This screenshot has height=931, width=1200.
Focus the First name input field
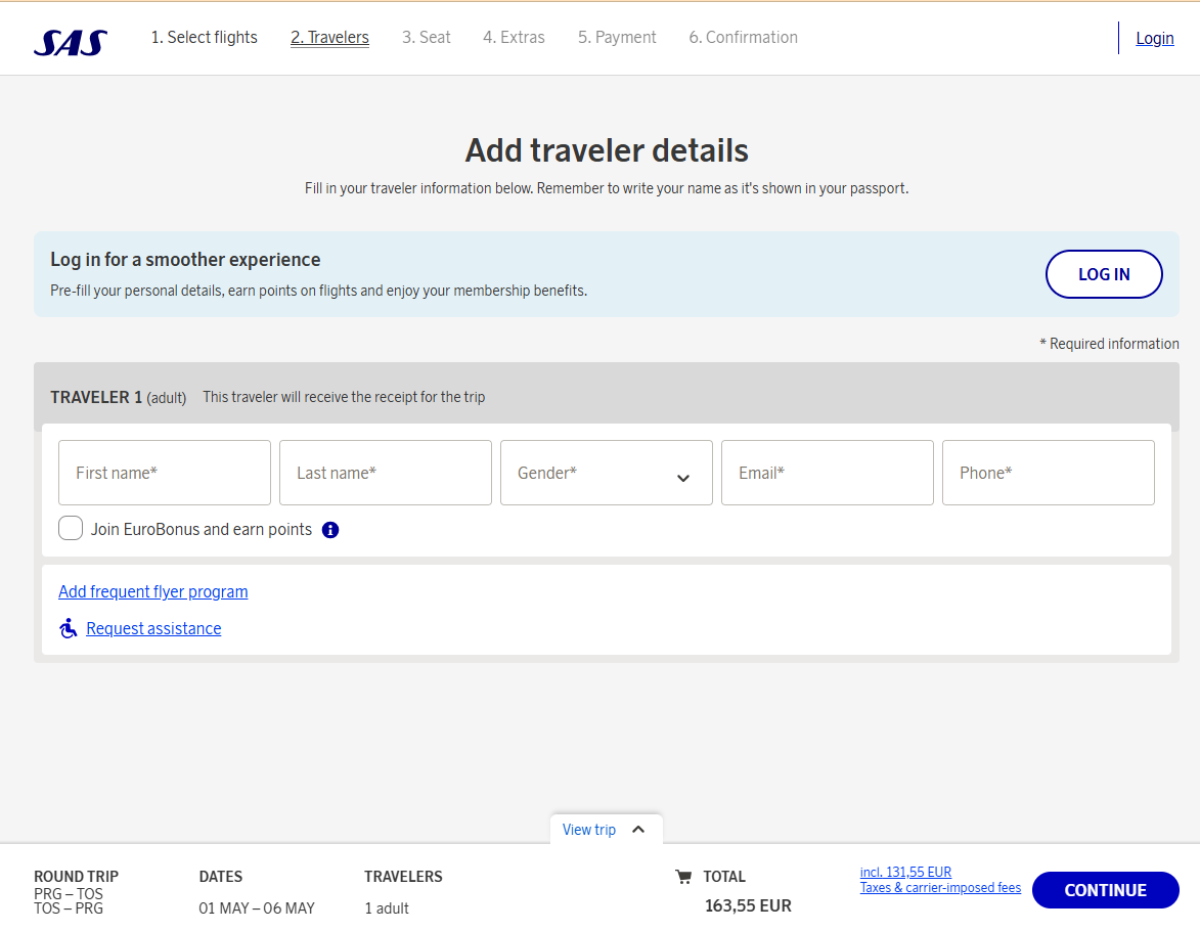164,473
